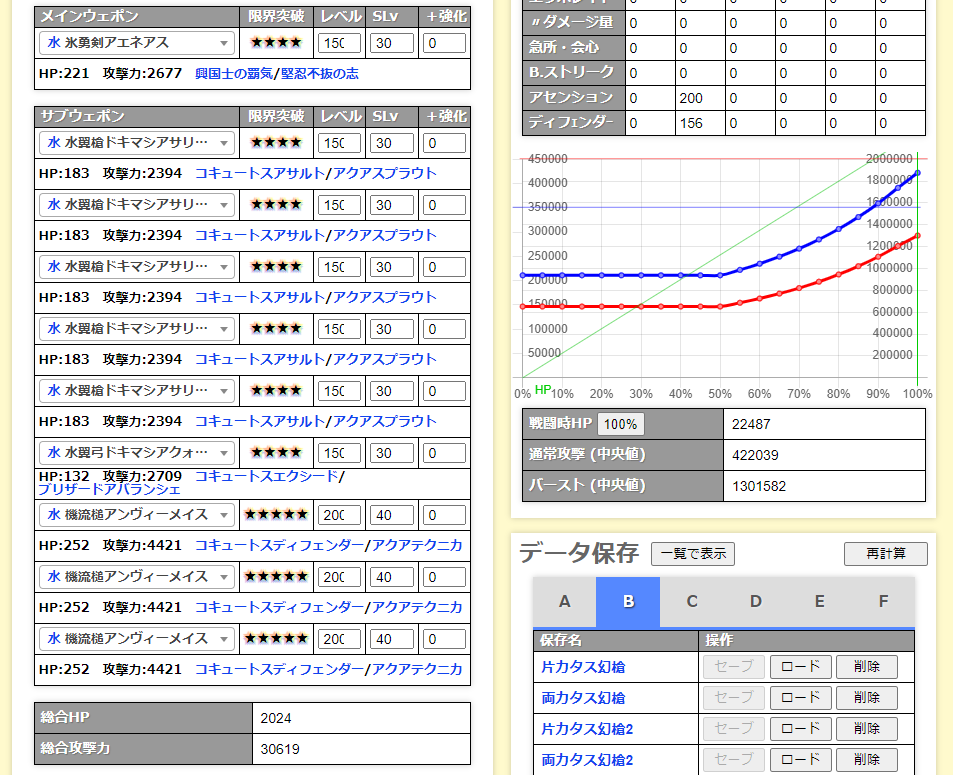Open data save tab D
Viewport: 953px width, 775px height.
(x=755, y=602)
